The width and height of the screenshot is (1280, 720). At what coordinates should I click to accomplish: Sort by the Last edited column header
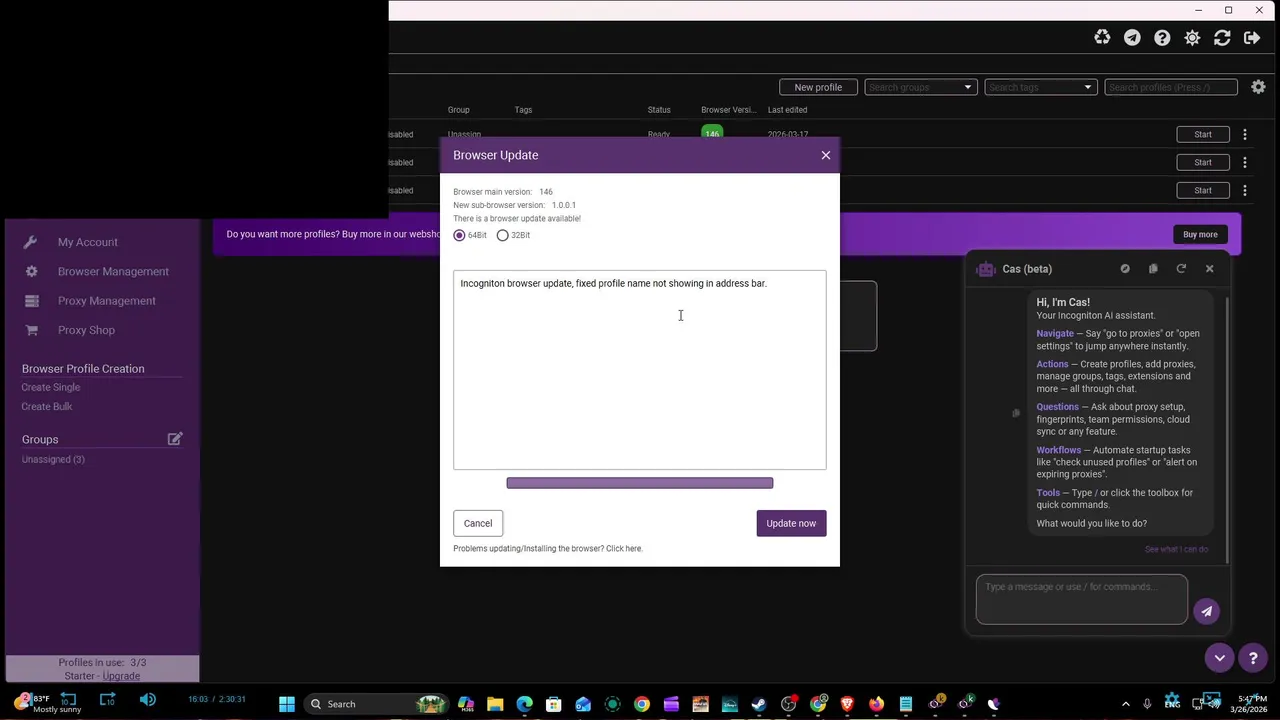click(787, 110)
